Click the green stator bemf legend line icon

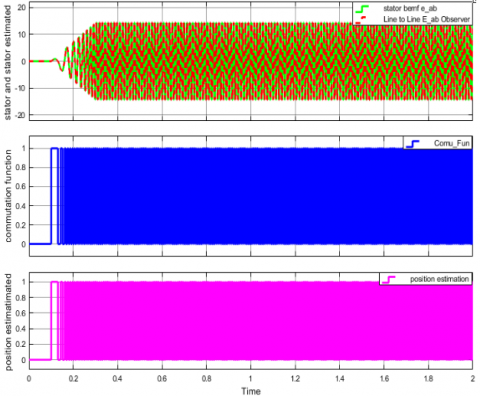coord(362,8)
